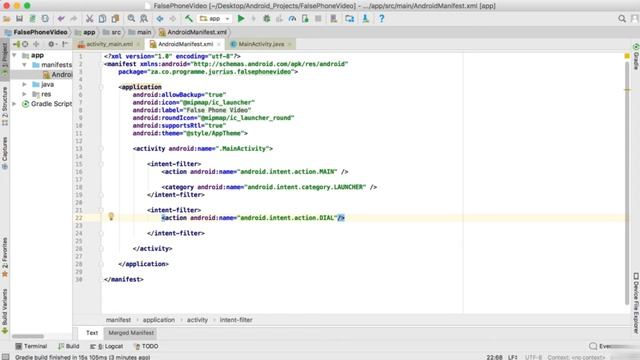Toggle the Gradle tool window tab
This screenshot has height=360, width=640.
[x=636, y=57]
